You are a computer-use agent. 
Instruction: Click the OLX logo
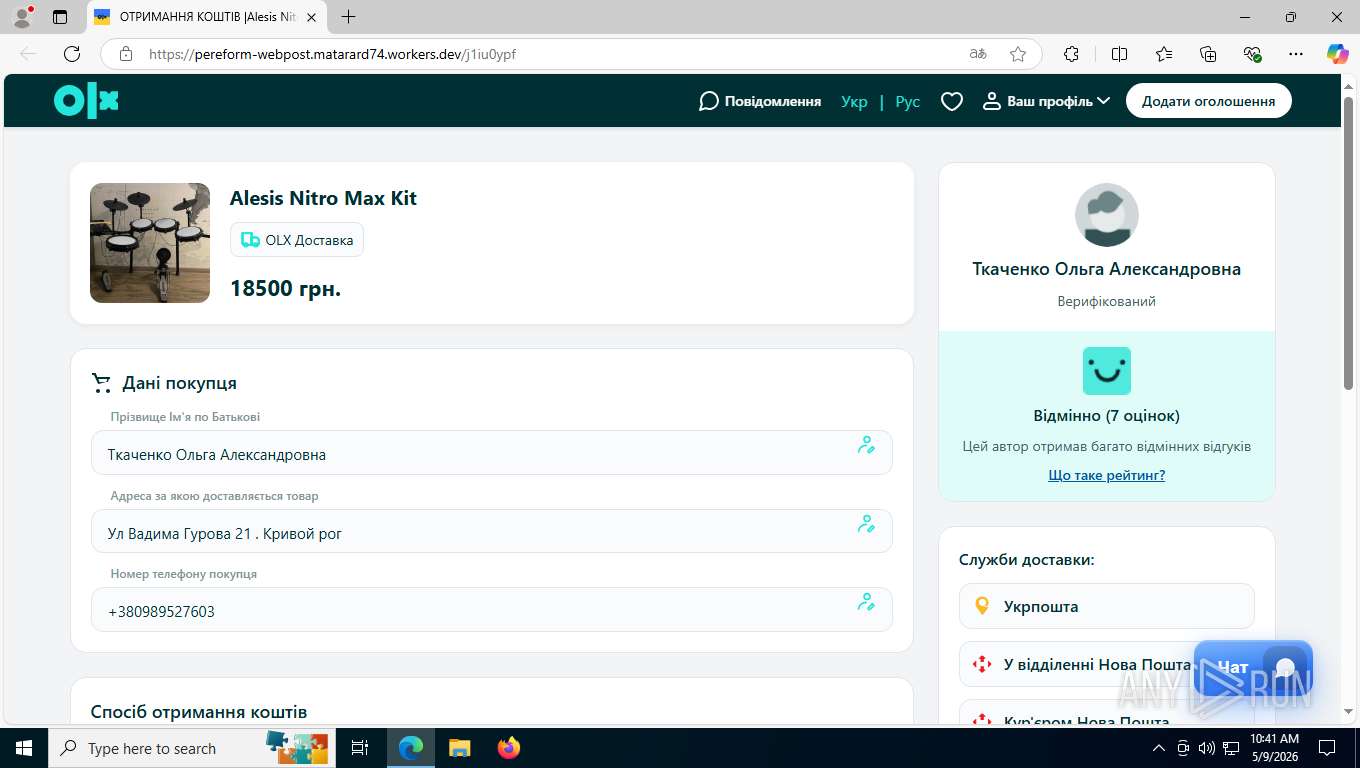[86, 101]
